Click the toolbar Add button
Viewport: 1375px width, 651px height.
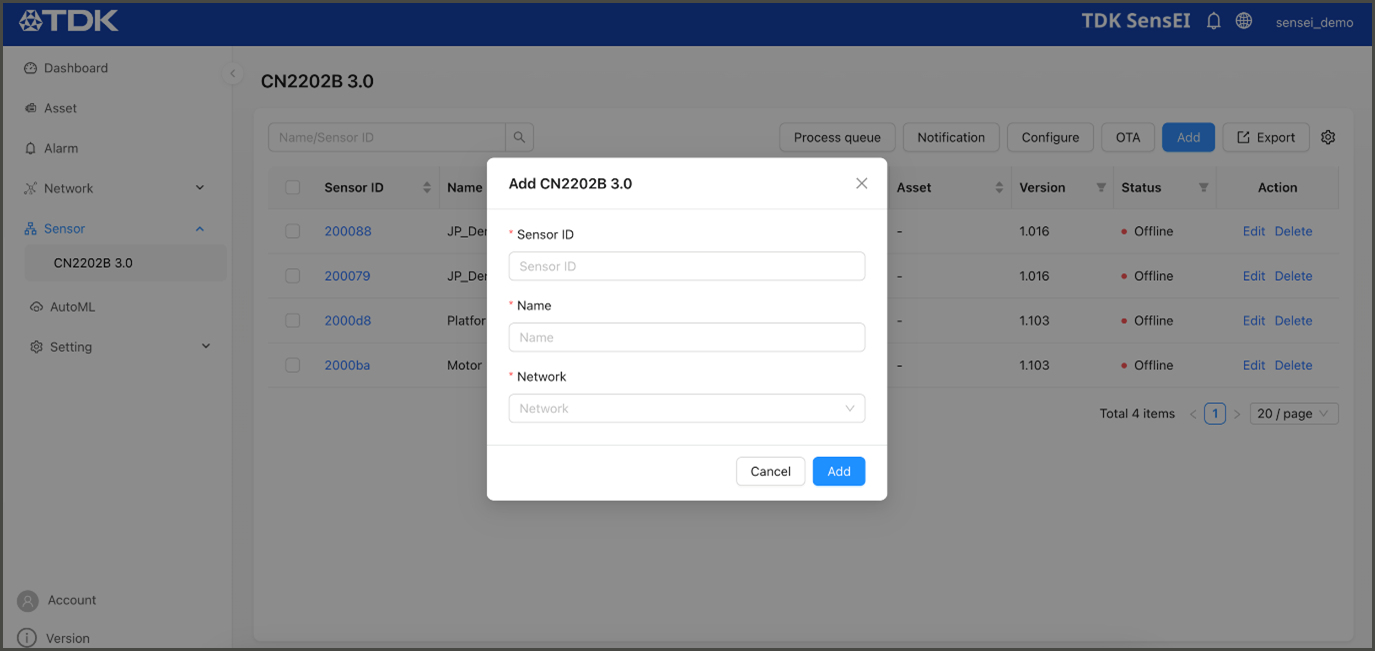click(1188, 137)
